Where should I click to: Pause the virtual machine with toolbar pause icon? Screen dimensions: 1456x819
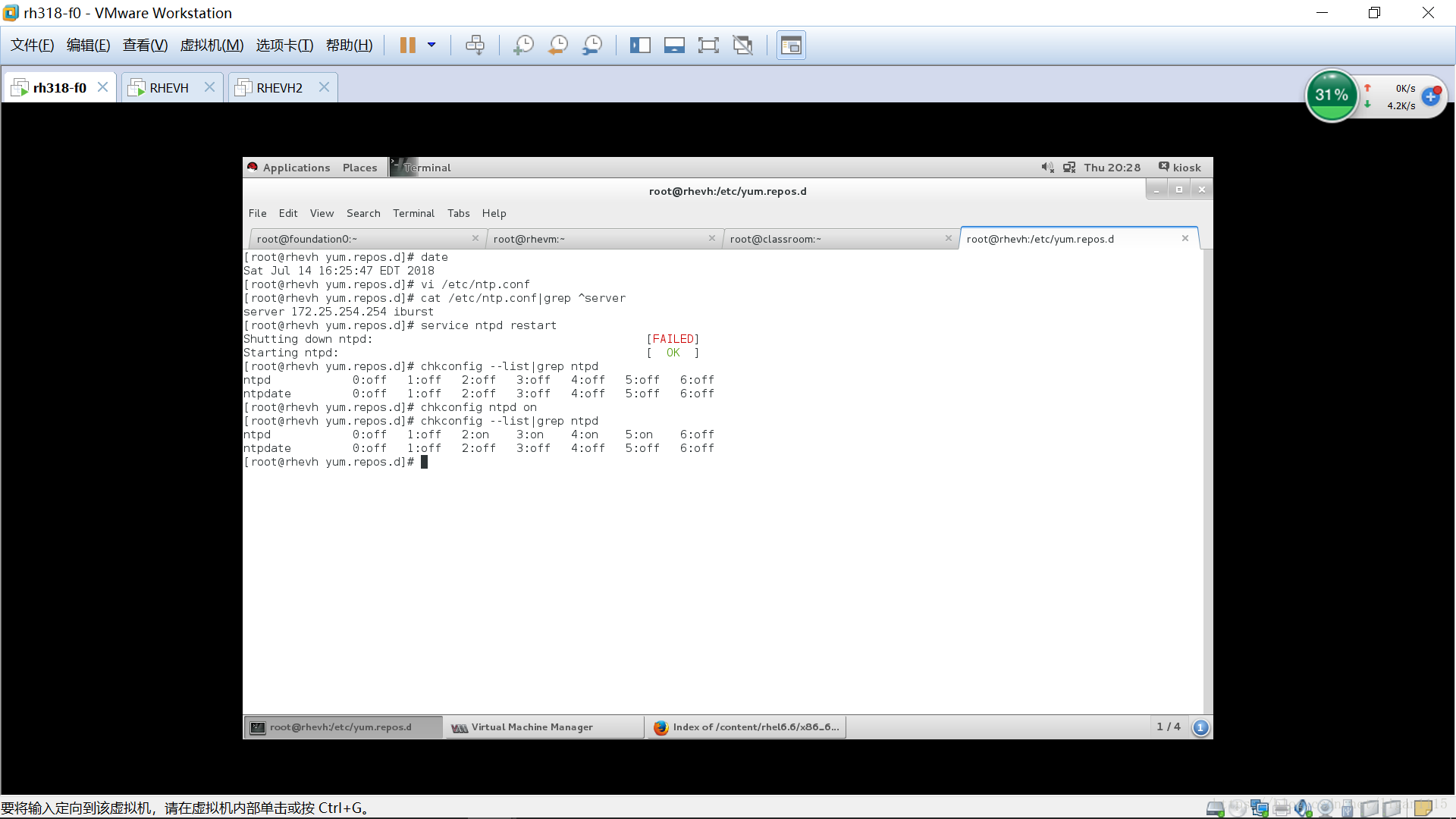tap(407, 45)
